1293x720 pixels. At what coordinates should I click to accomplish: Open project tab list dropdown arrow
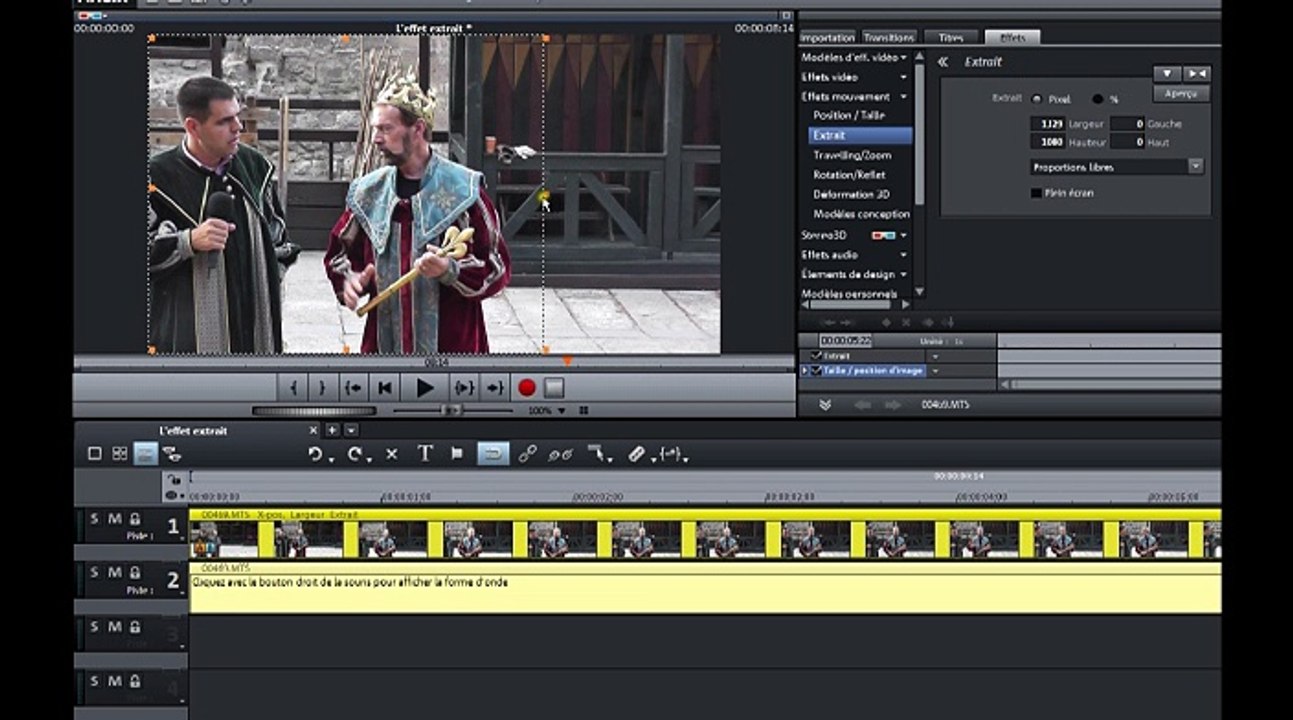coord(351,431)
